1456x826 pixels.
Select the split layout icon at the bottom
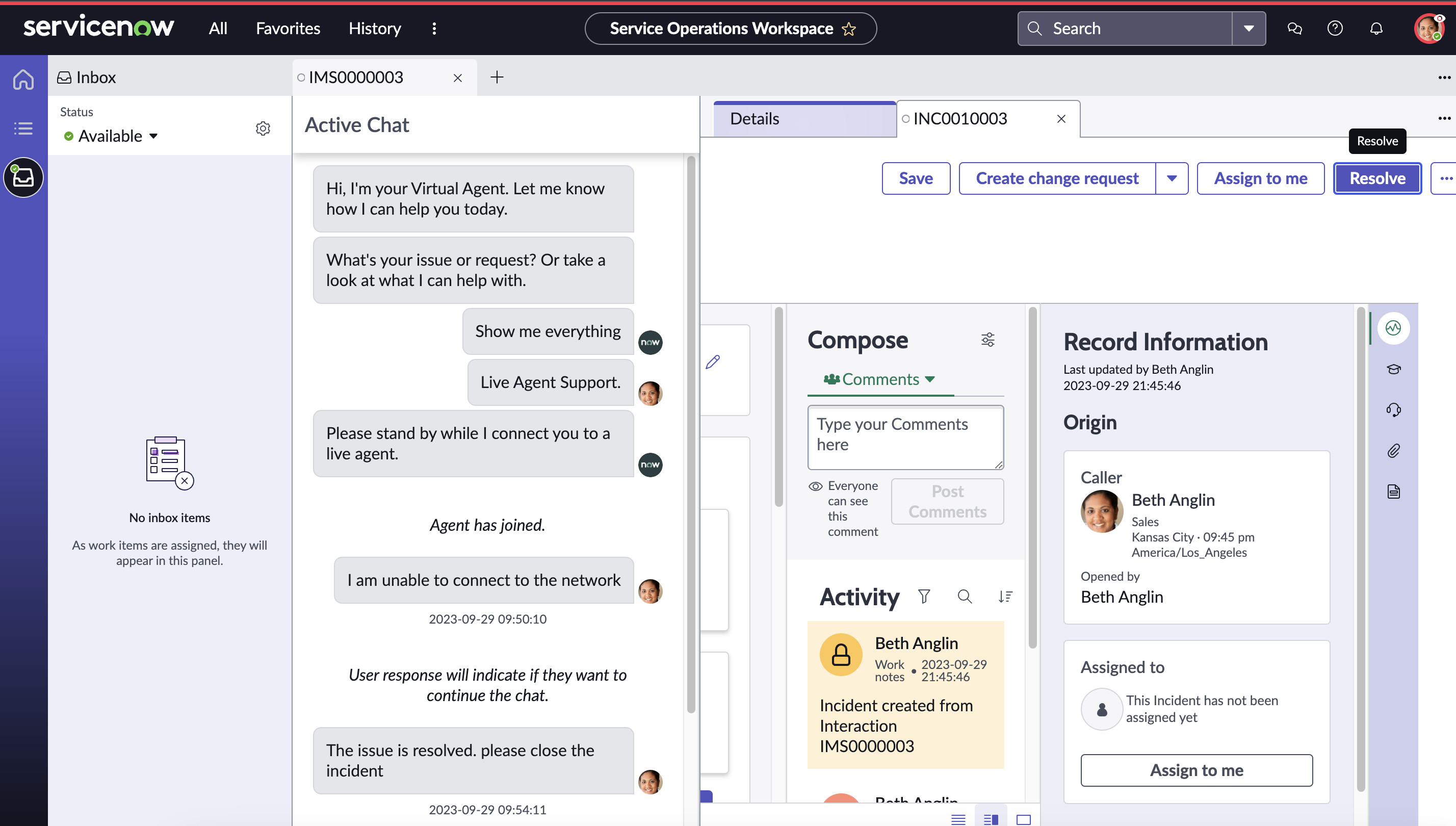pos(991,819)
